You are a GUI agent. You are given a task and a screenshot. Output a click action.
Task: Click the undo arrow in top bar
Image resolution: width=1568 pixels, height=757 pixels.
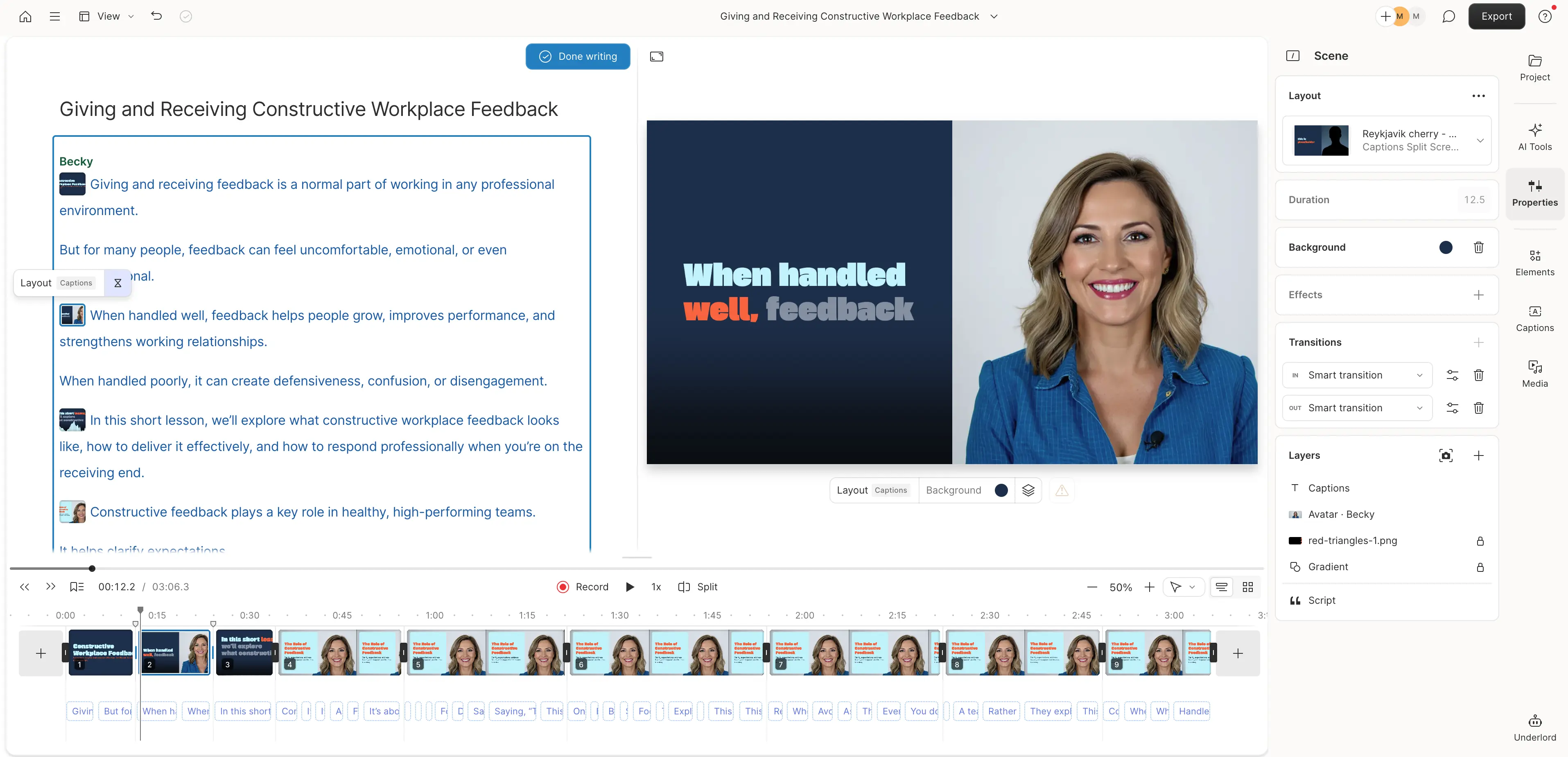tap(156, 16)
